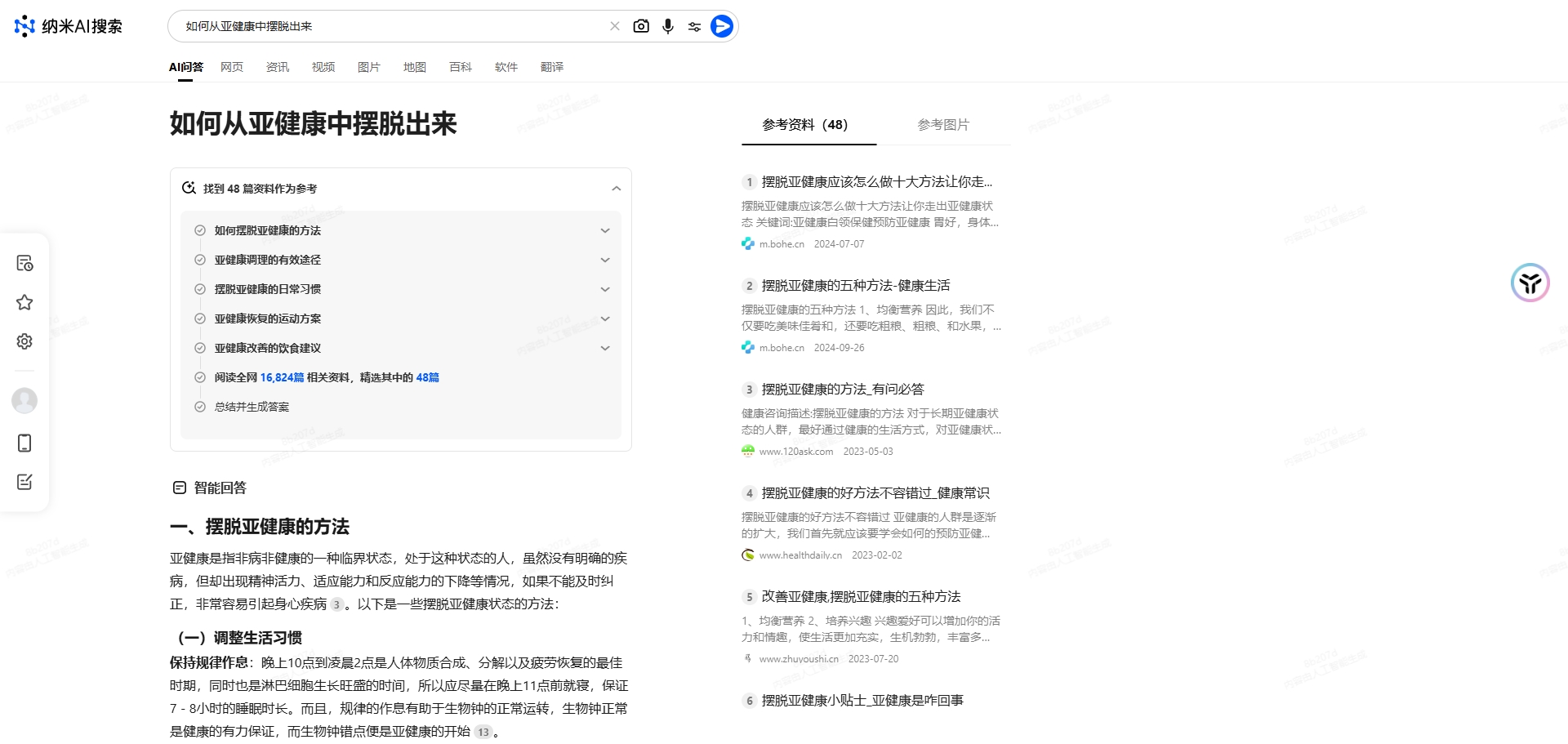Submit the query via the blue arrow button
The height and width of the screenshot is (744, 1568).
pyautogui.click(x=721, y=25)
